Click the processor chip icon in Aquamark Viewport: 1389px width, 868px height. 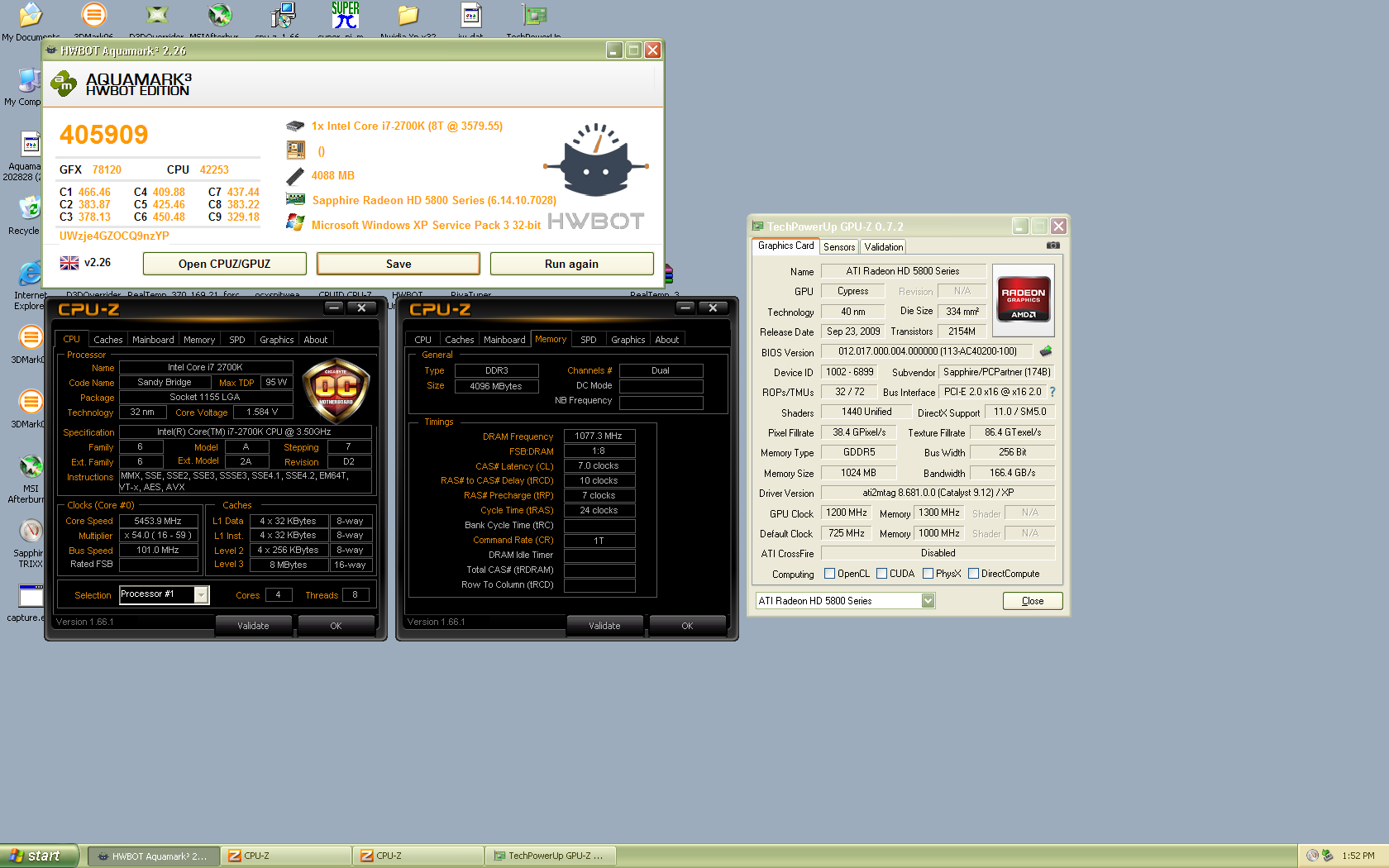pos(295,126)
